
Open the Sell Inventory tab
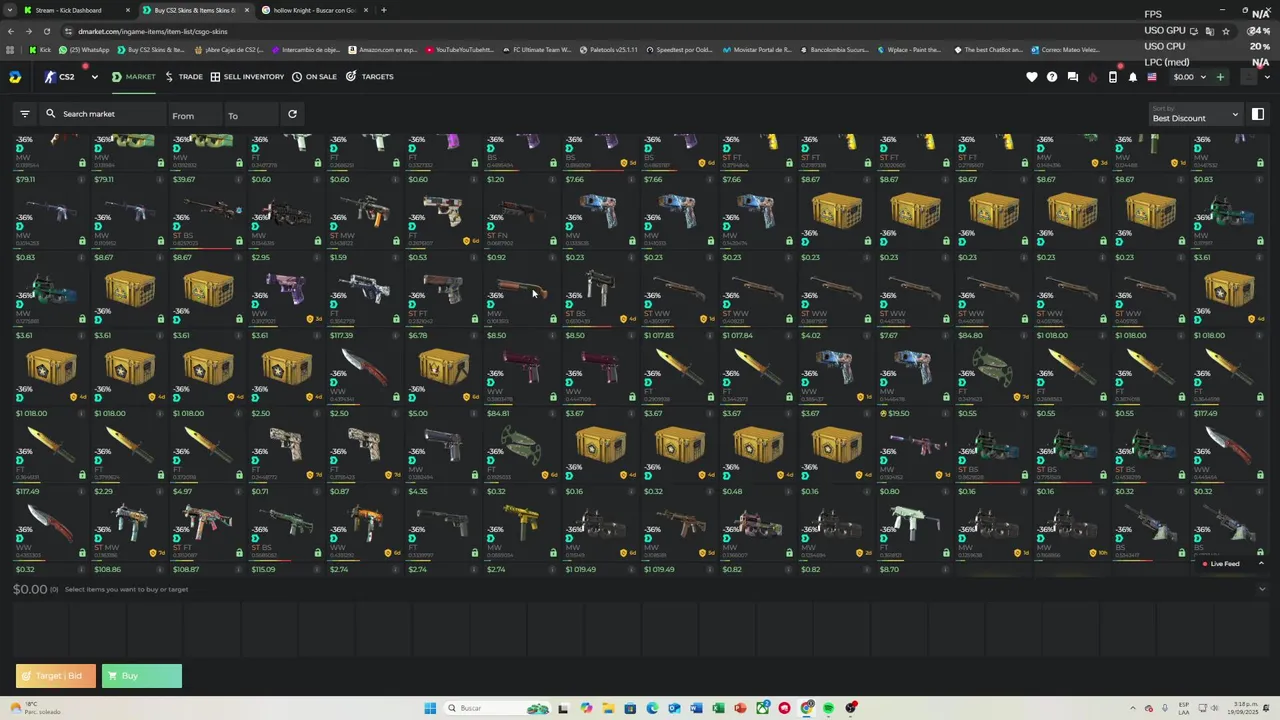click(x=247, y=77)
